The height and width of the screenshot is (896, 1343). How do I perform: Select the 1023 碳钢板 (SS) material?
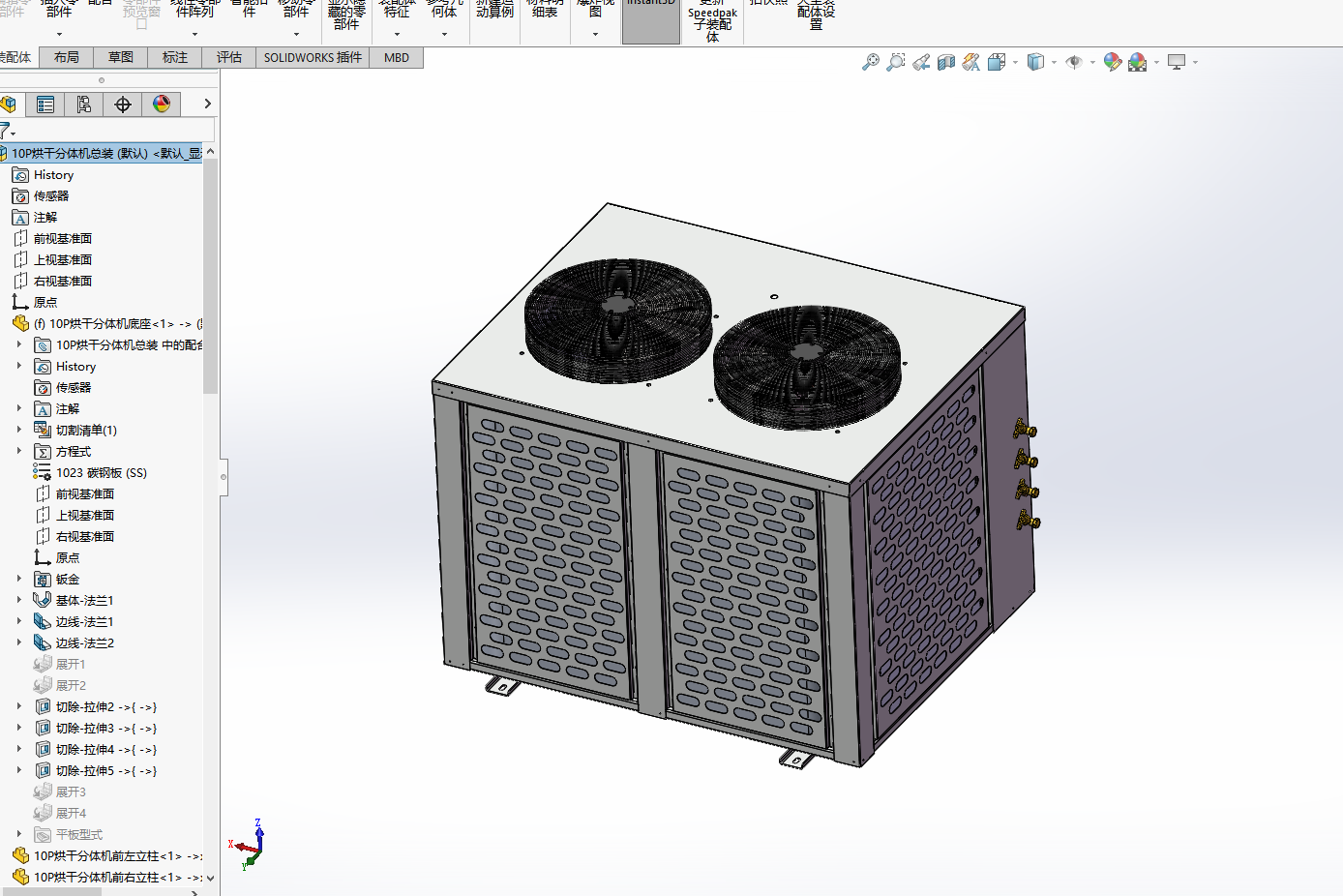(91, 473)
